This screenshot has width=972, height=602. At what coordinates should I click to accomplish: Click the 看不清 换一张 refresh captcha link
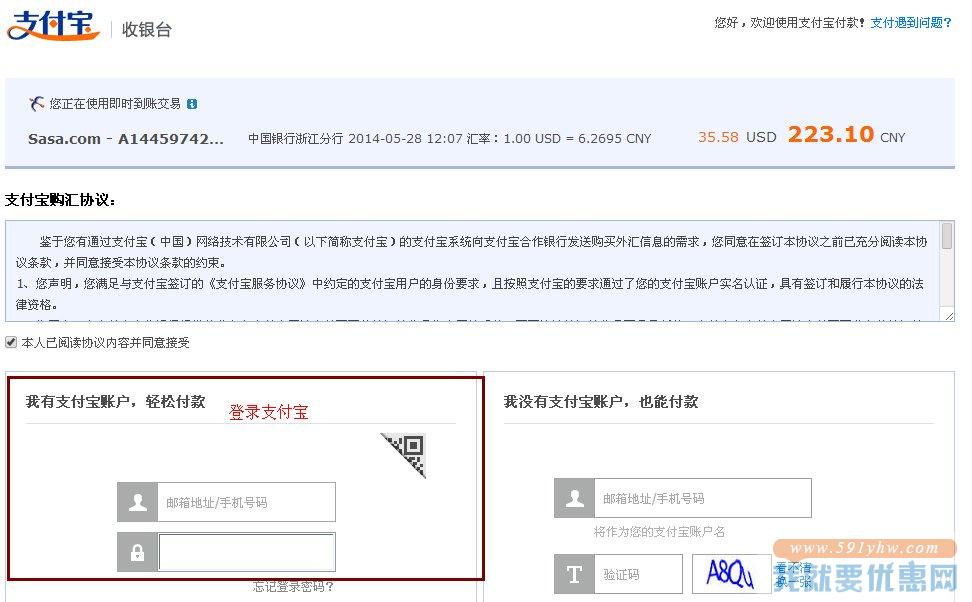(x=793, y=575)
